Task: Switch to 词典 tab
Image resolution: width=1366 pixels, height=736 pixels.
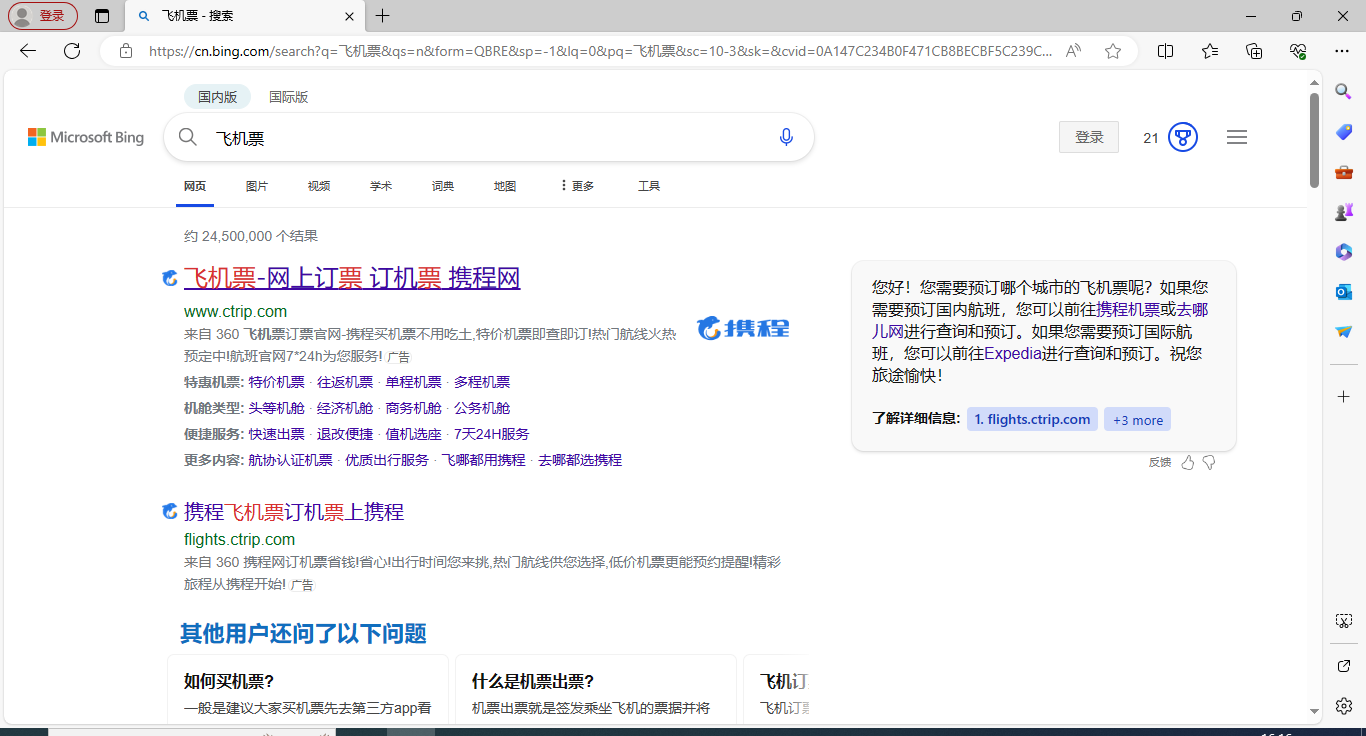Action: pos(443,186)
